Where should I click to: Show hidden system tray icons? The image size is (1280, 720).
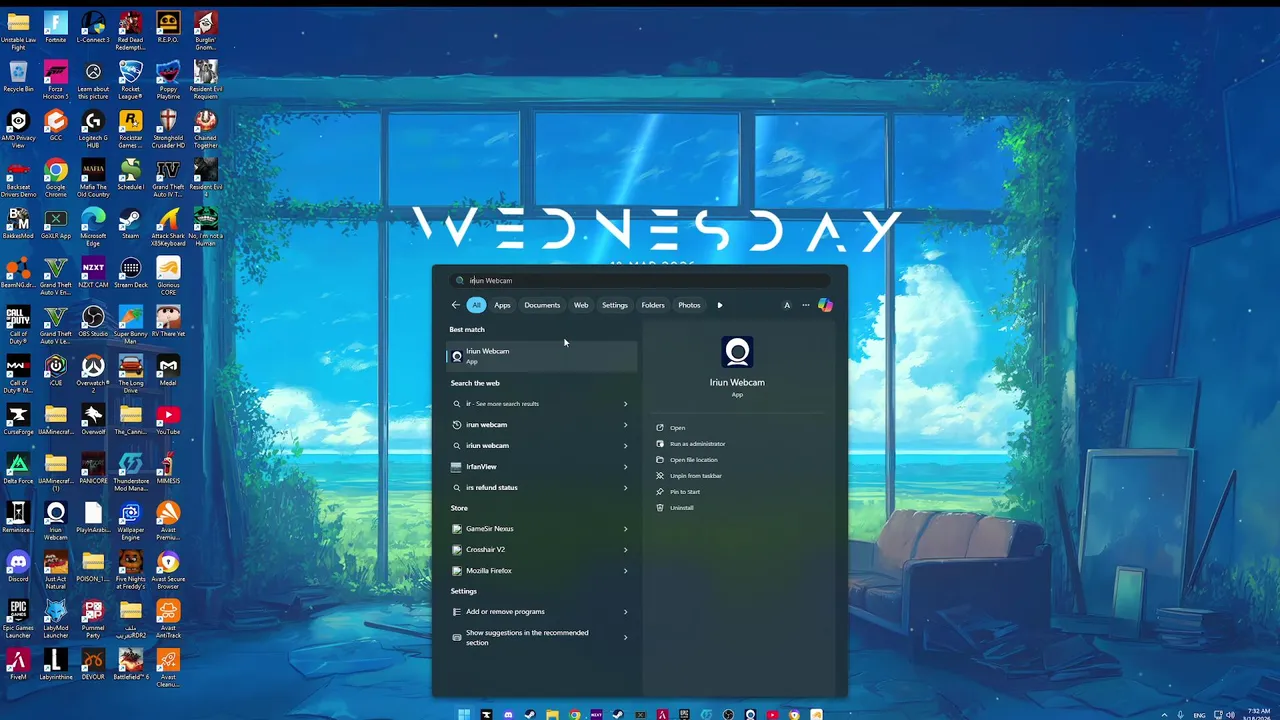click(x=1164, y=715)
